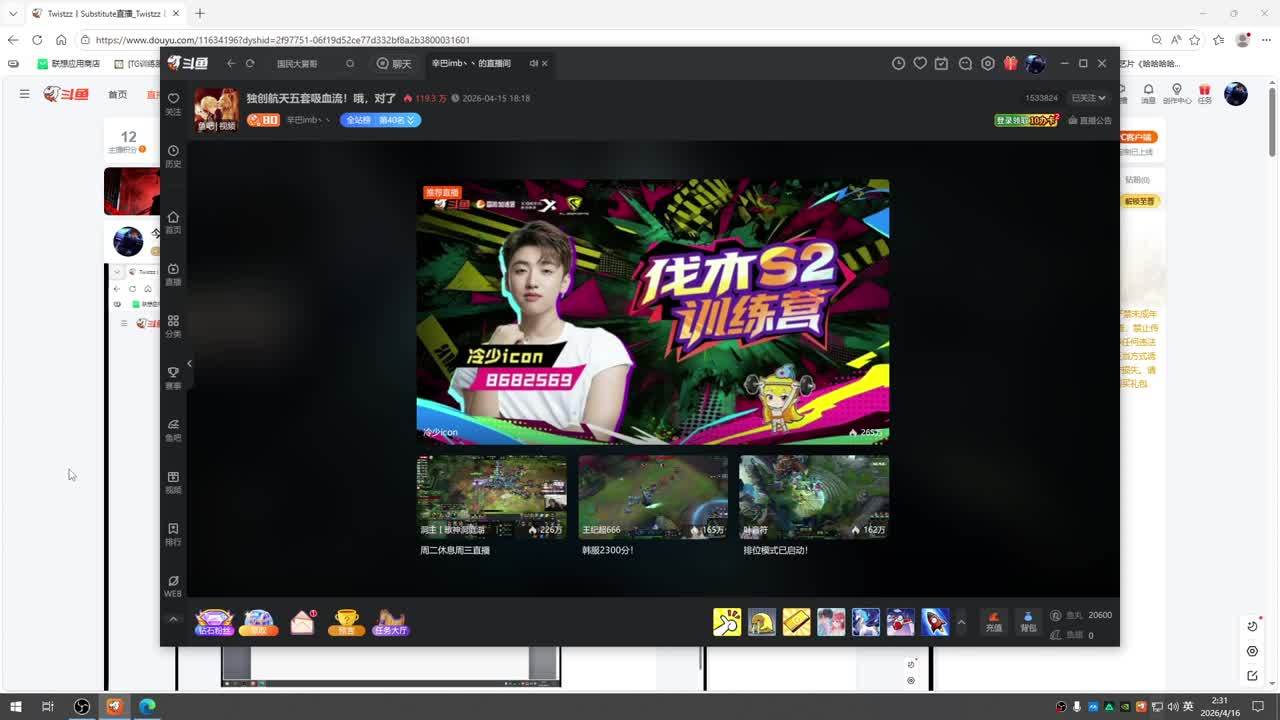Open the 韩服2300分 stream thumbnail
This screenshot has width=1280, height=720.
[x=653, y=497]
